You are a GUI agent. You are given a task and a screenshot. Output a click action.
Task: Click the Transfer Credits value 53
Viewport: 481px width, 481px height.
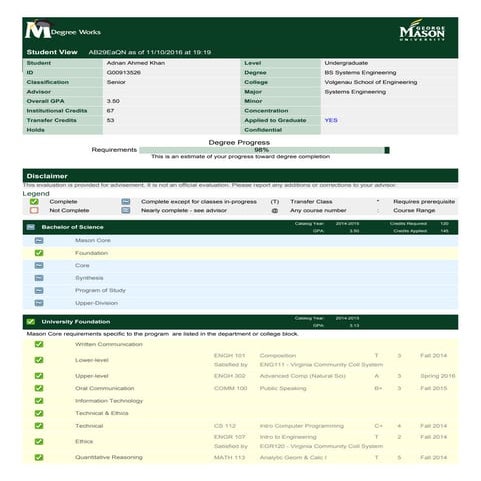click(110, 120)
